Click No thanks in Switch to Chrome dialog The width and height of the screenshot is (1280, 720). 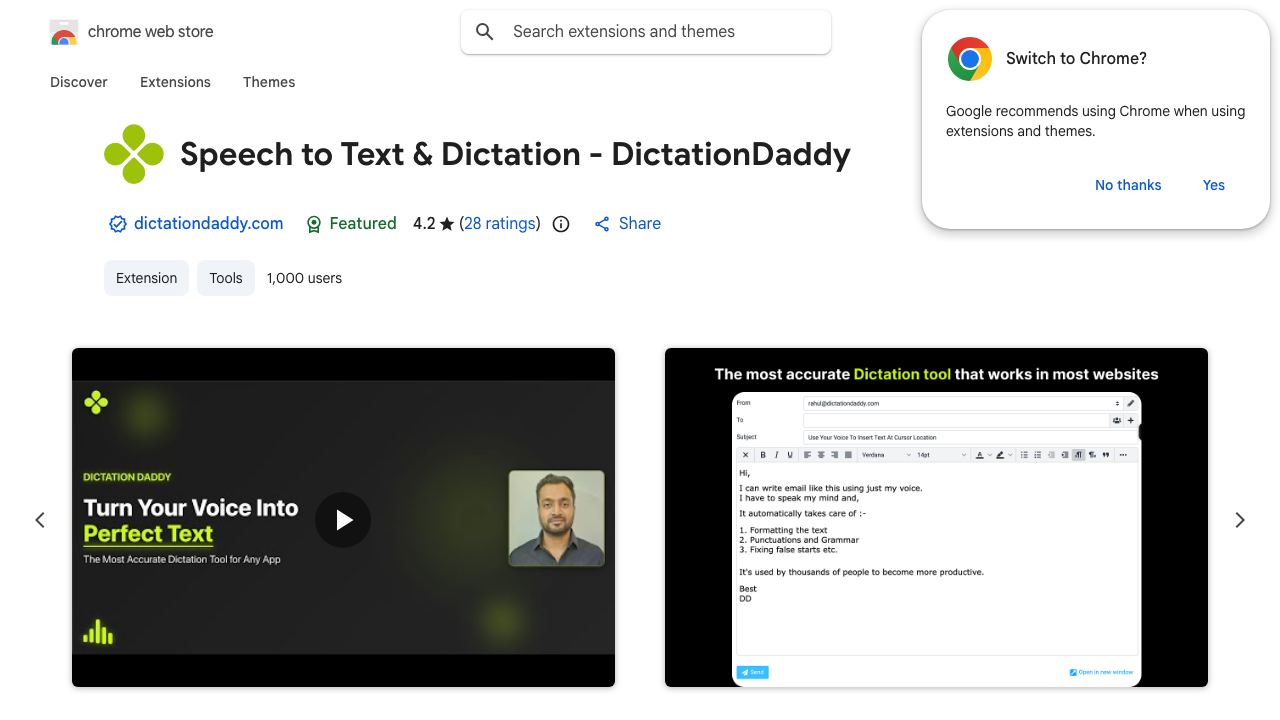[x=1128, y=185]
